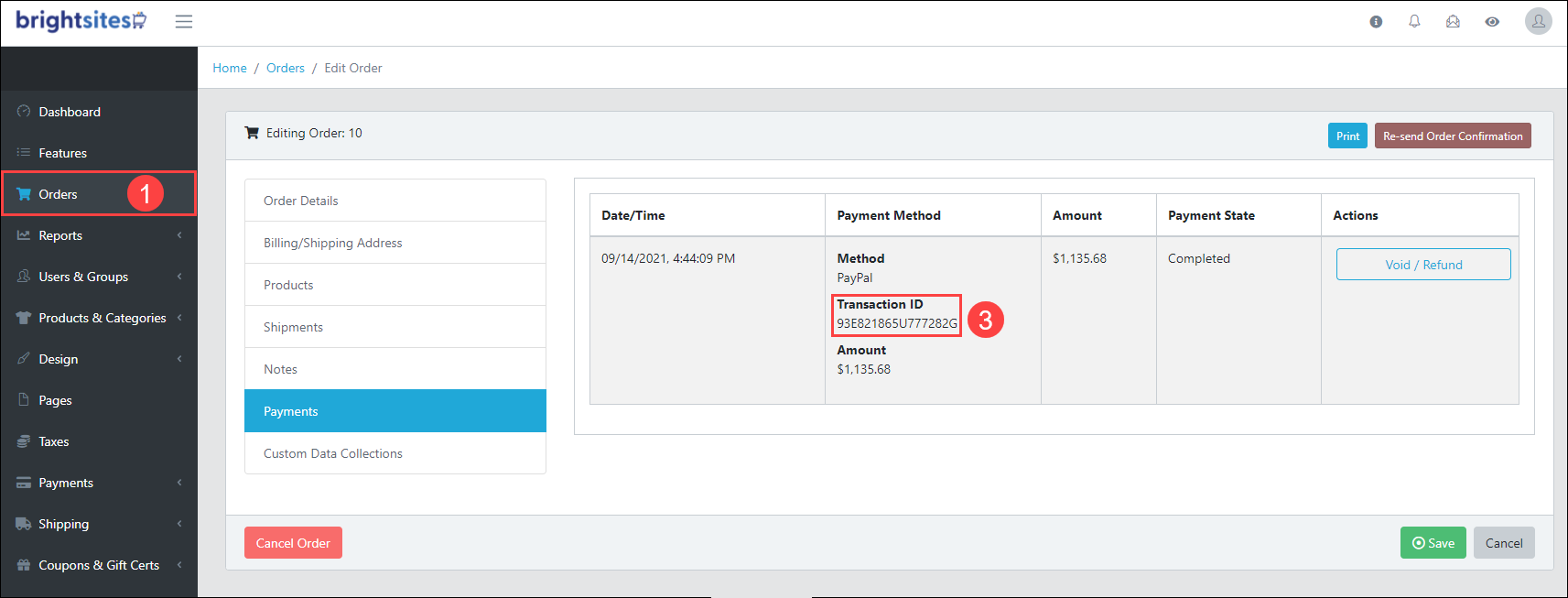Screen dimensions: 1568x598
Task: Click the Completed payment state
Action: coord(1199,258)
